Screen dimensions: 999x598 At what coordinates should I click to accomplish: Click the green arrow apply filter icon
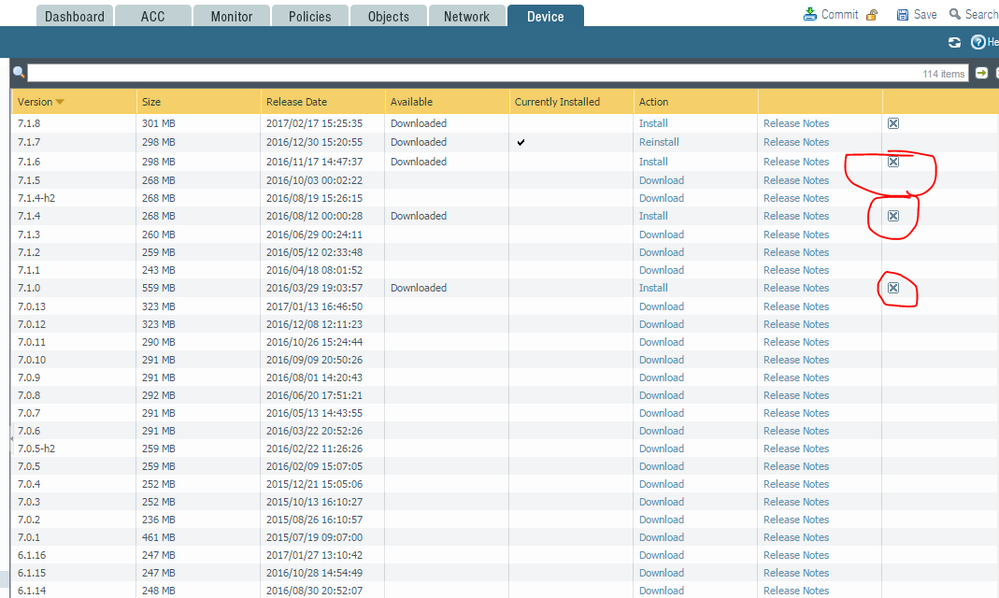tap(981, 73)
